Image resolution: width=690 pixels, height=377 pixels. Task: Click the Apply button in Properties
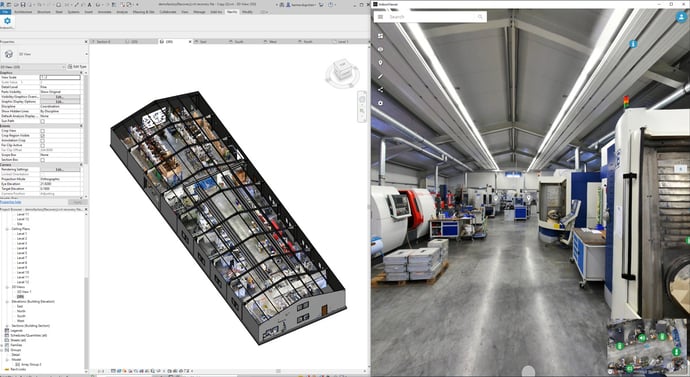77,202
